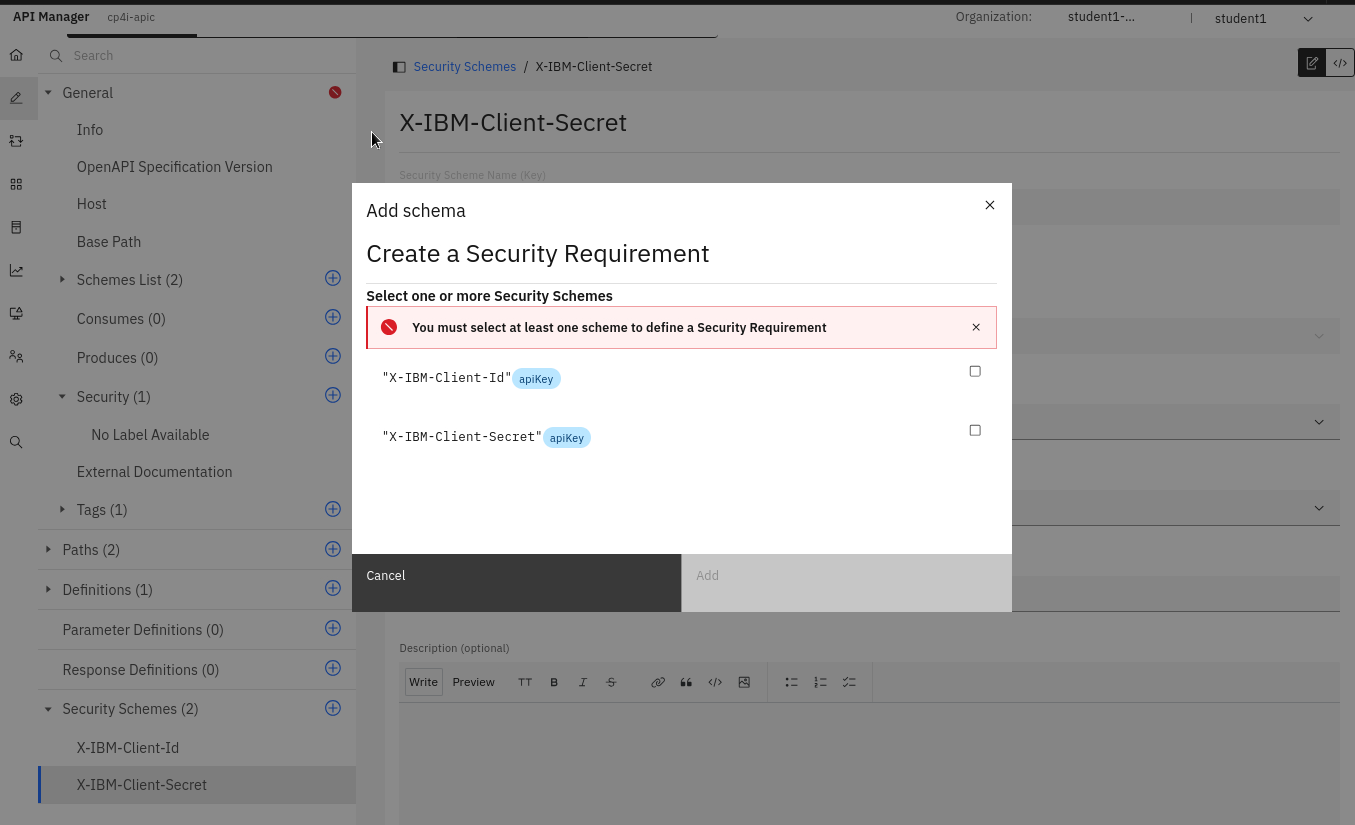Check the X-IBM-Client-Id scheme checkbox
1355x825 pixels.
point(975,371)
